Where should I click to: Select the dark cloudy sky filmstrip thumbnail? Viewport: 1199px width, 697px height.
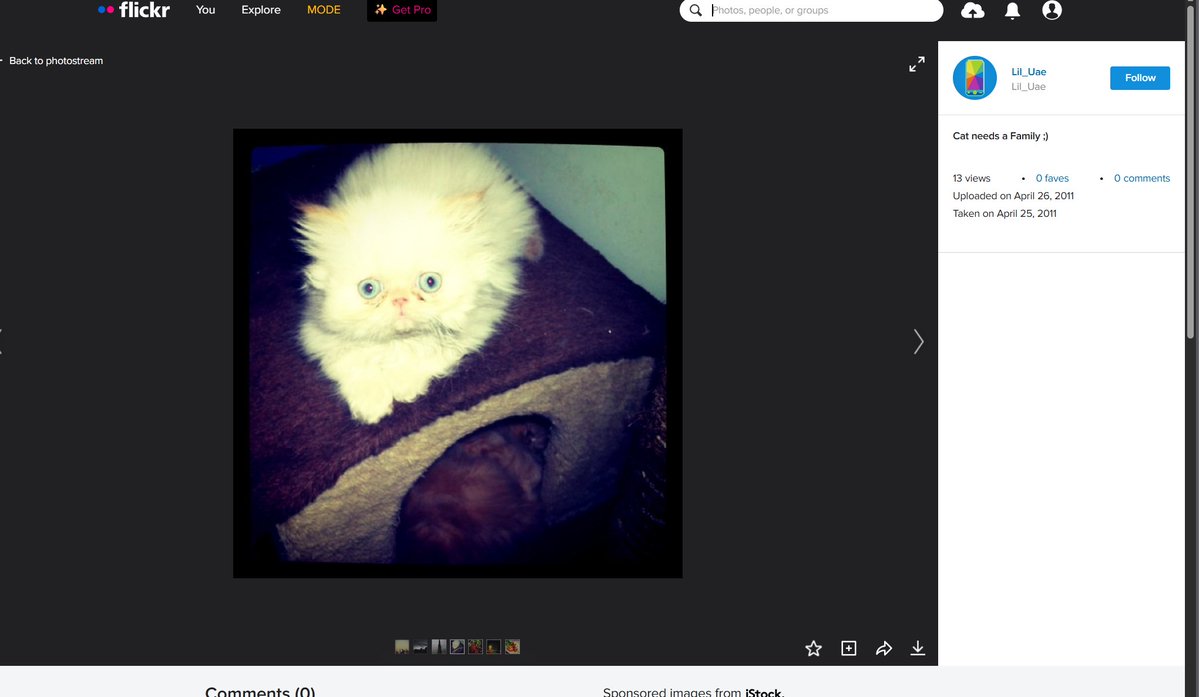click(421, 647)
